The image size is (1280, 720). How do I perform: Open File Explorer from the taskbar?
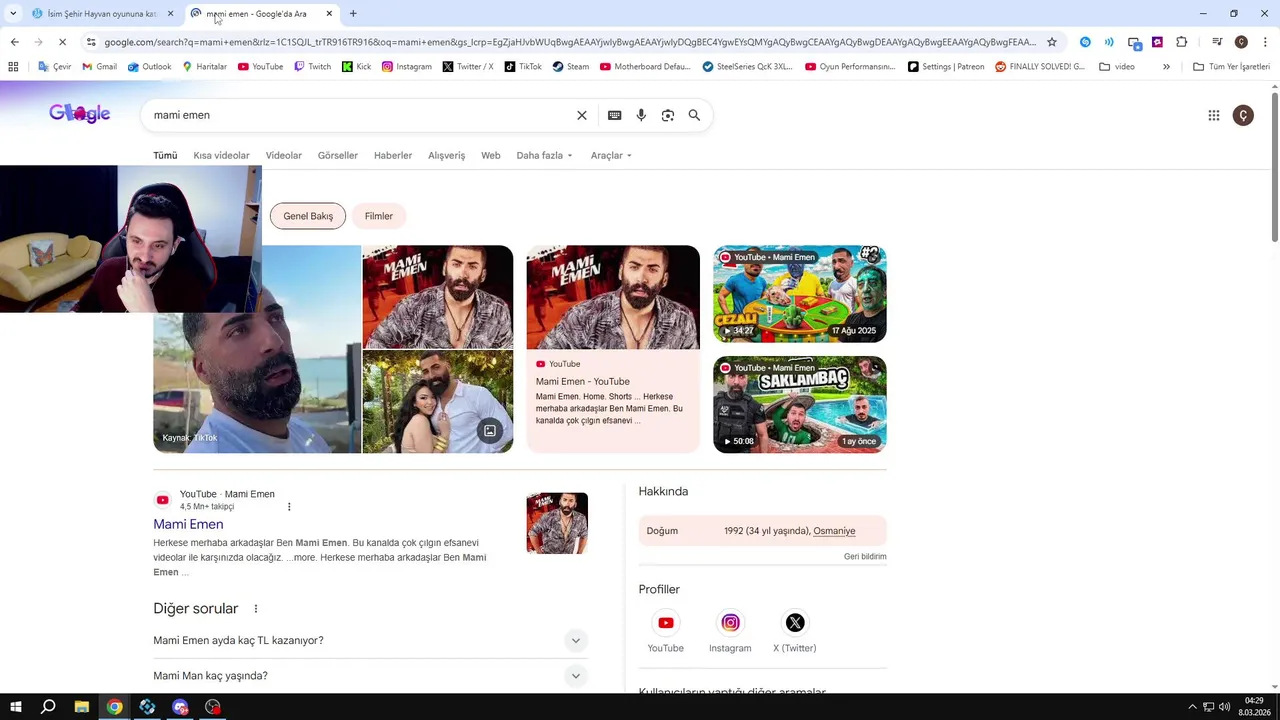point(81,707)
